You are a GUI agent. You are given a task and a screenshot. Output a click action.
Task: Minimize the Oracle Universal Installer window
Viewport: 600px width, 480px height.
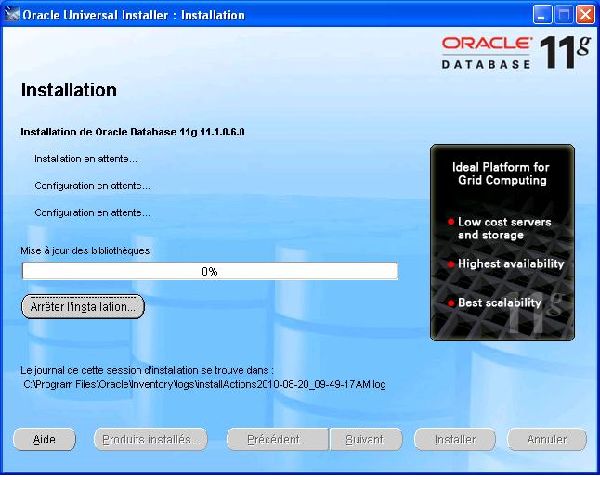[542, 15]
